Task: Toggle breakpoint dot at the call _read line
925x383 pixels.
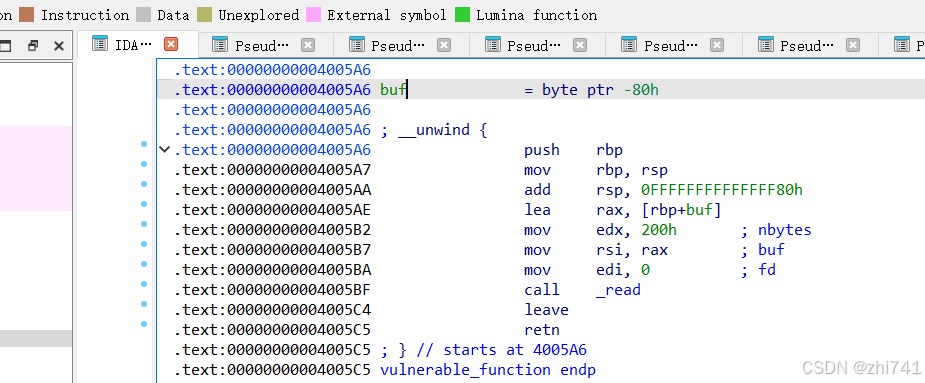Action: 143,284
